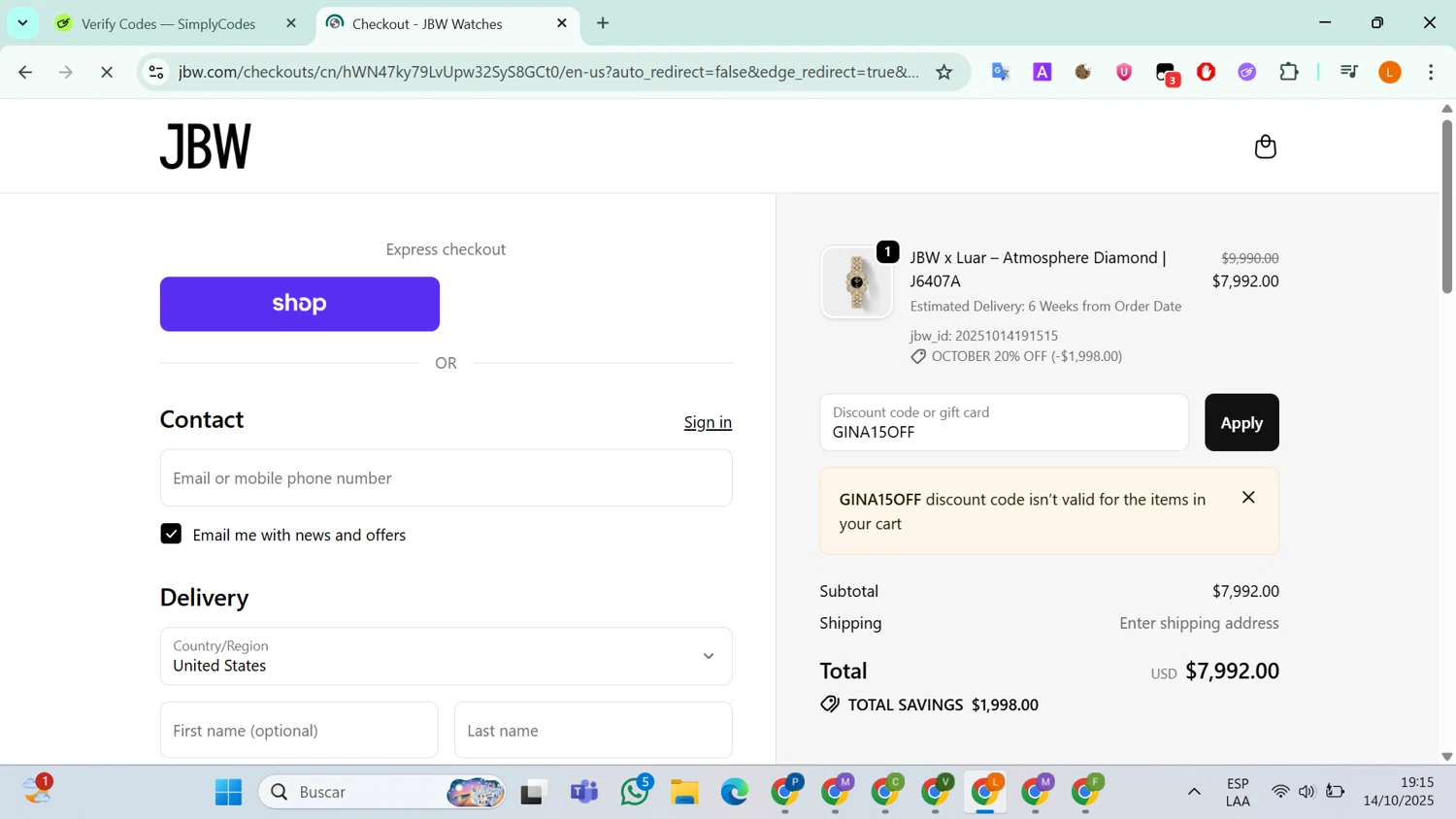Bookmark this page with the star icon

[x=943, y=72]
